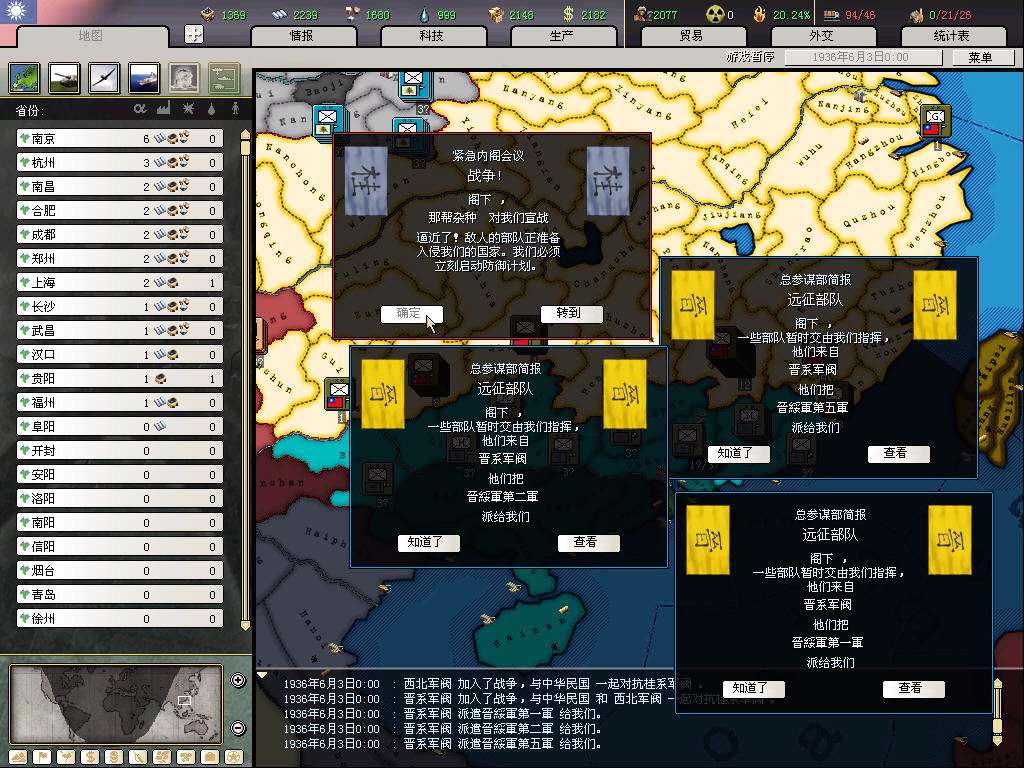
Task: Select 青岛 in province list
Action: coord(120,595)
